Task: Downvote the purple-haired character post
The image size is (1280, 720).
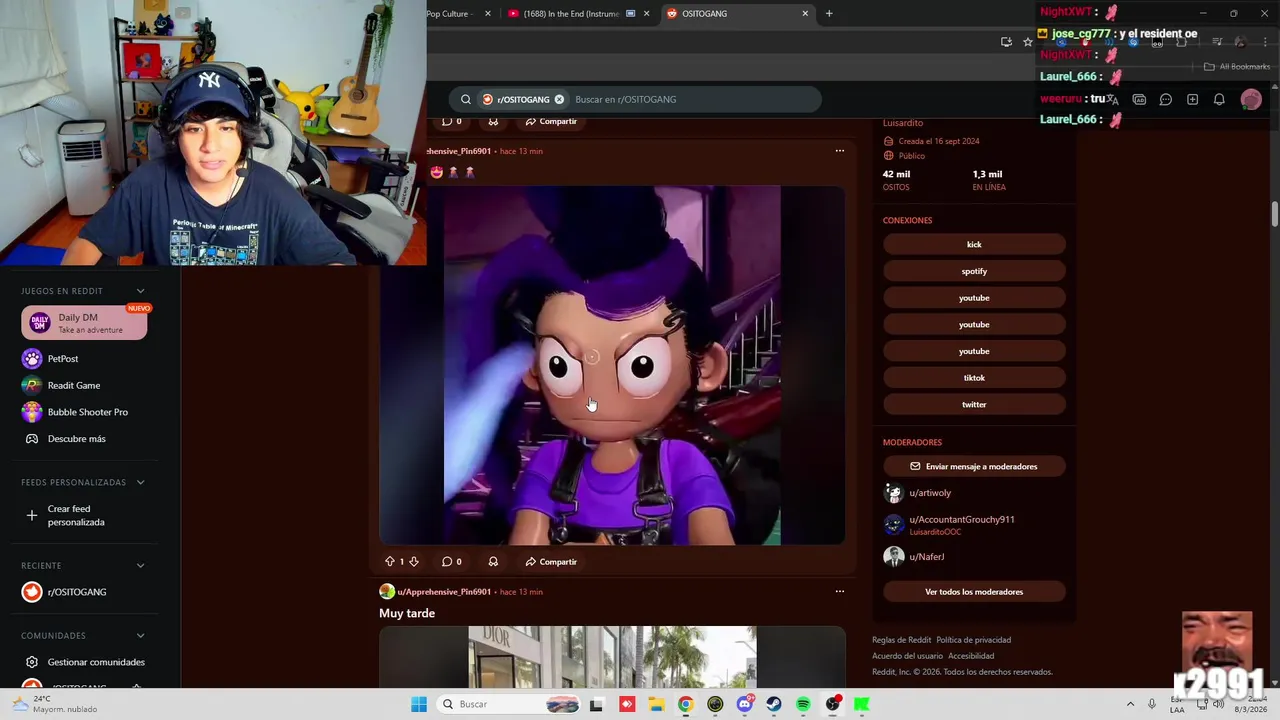Action: click(414, 562)
